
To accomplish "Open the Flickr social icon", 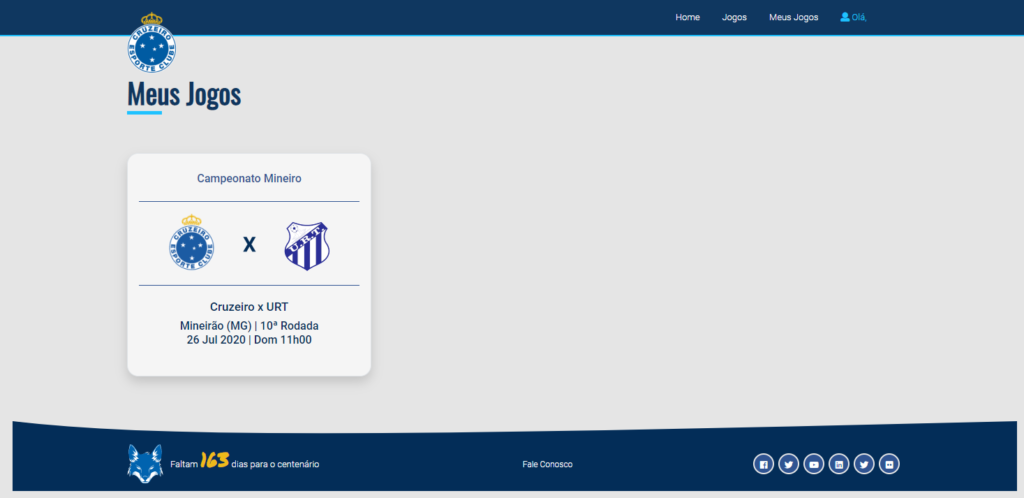I will tap(889, 464).
